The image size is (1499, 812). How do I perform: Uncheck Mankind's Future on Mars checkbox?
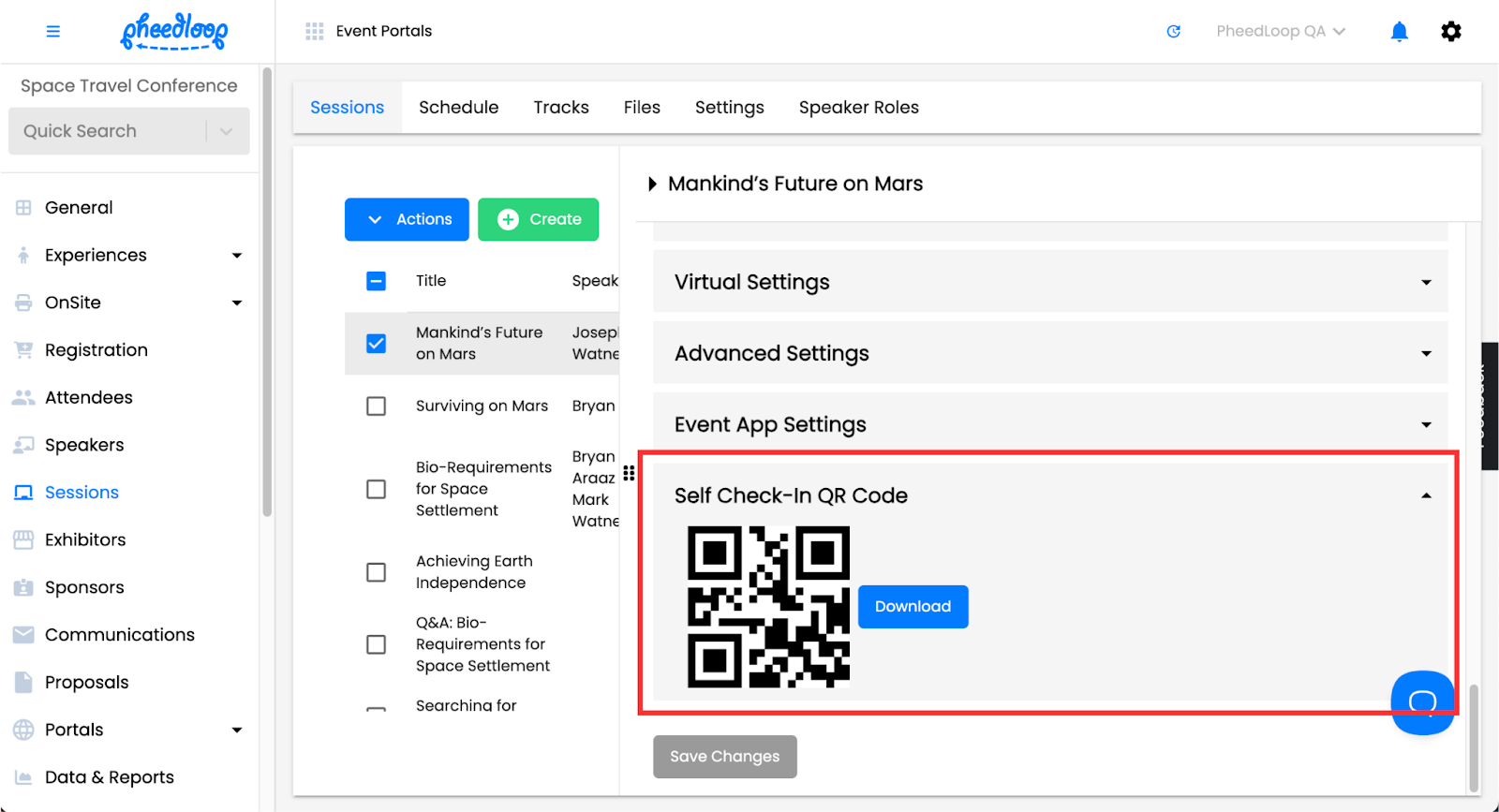click(376, 344)
